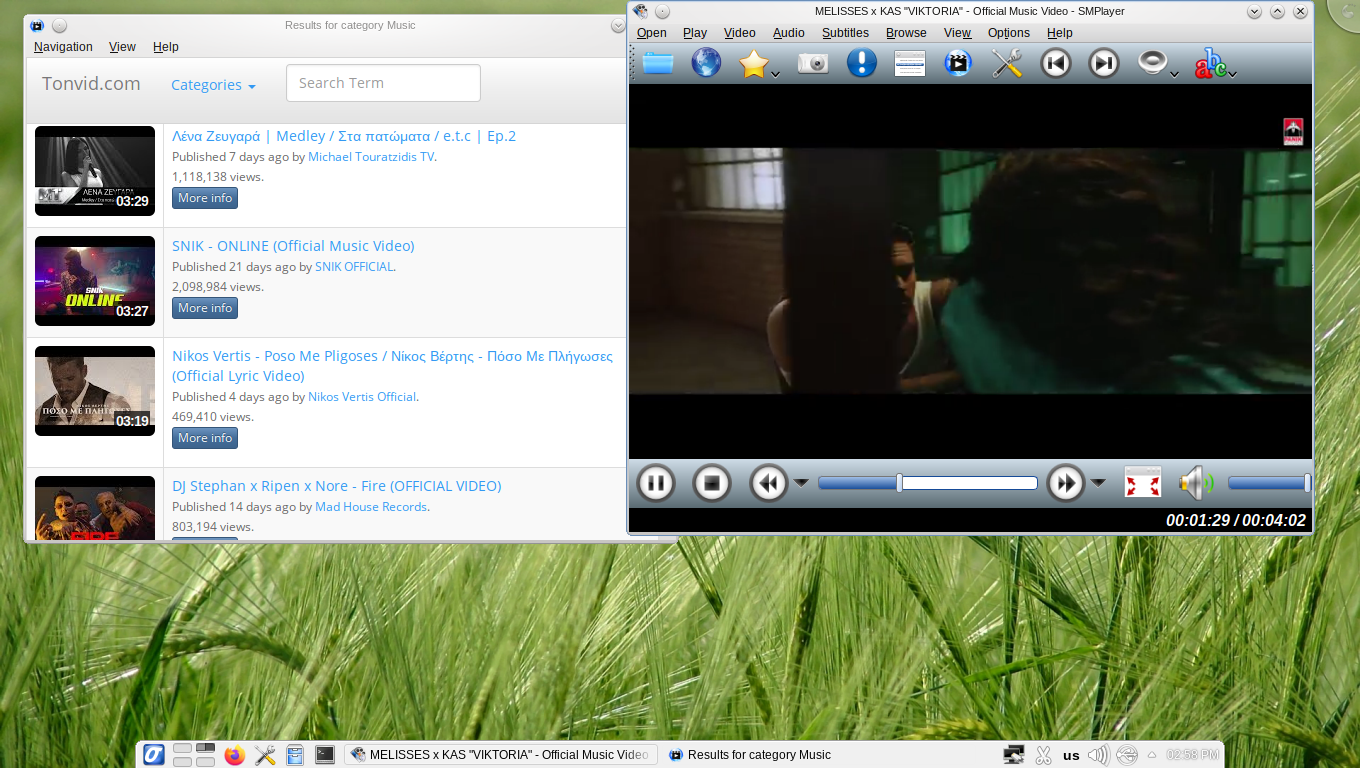1360x768 pixels.
Task: Expand the abc subtitles dropdown arrow
Action: click(1233, 73)
